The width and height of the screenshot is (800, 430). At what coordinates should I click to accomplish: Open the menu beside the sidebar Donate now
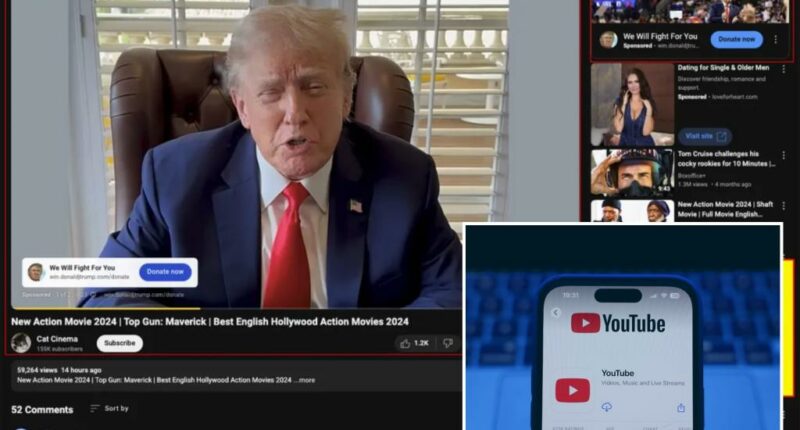[776, 39]
